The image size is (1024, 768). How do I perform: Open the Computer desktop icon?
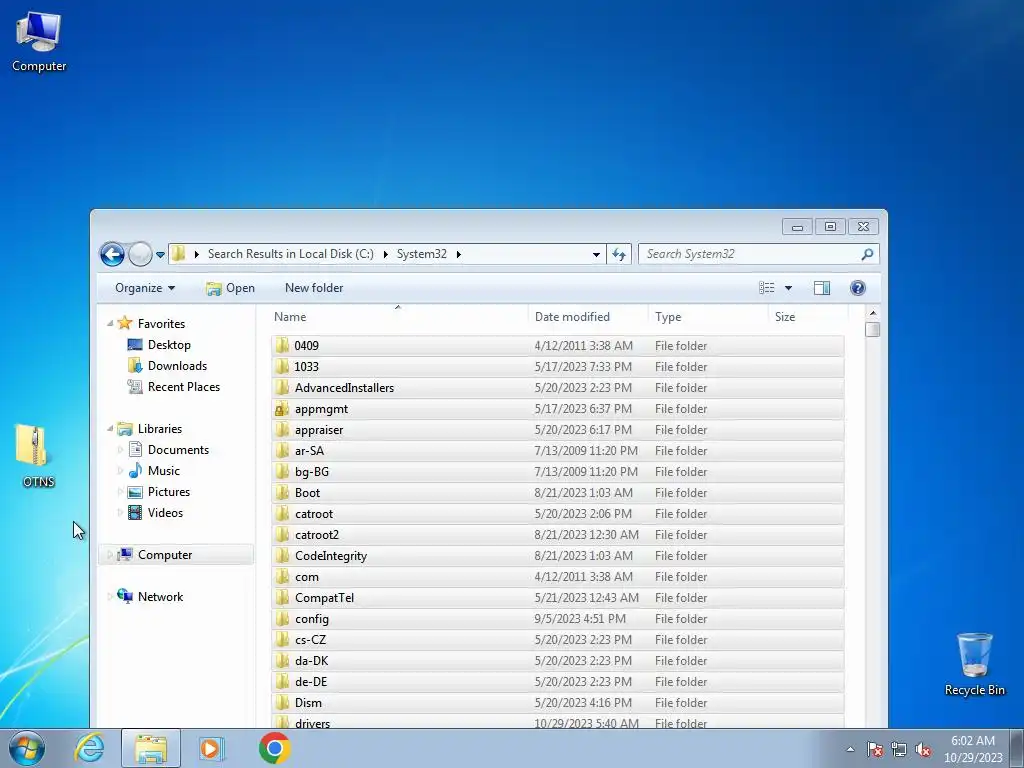tap(39, 40)
